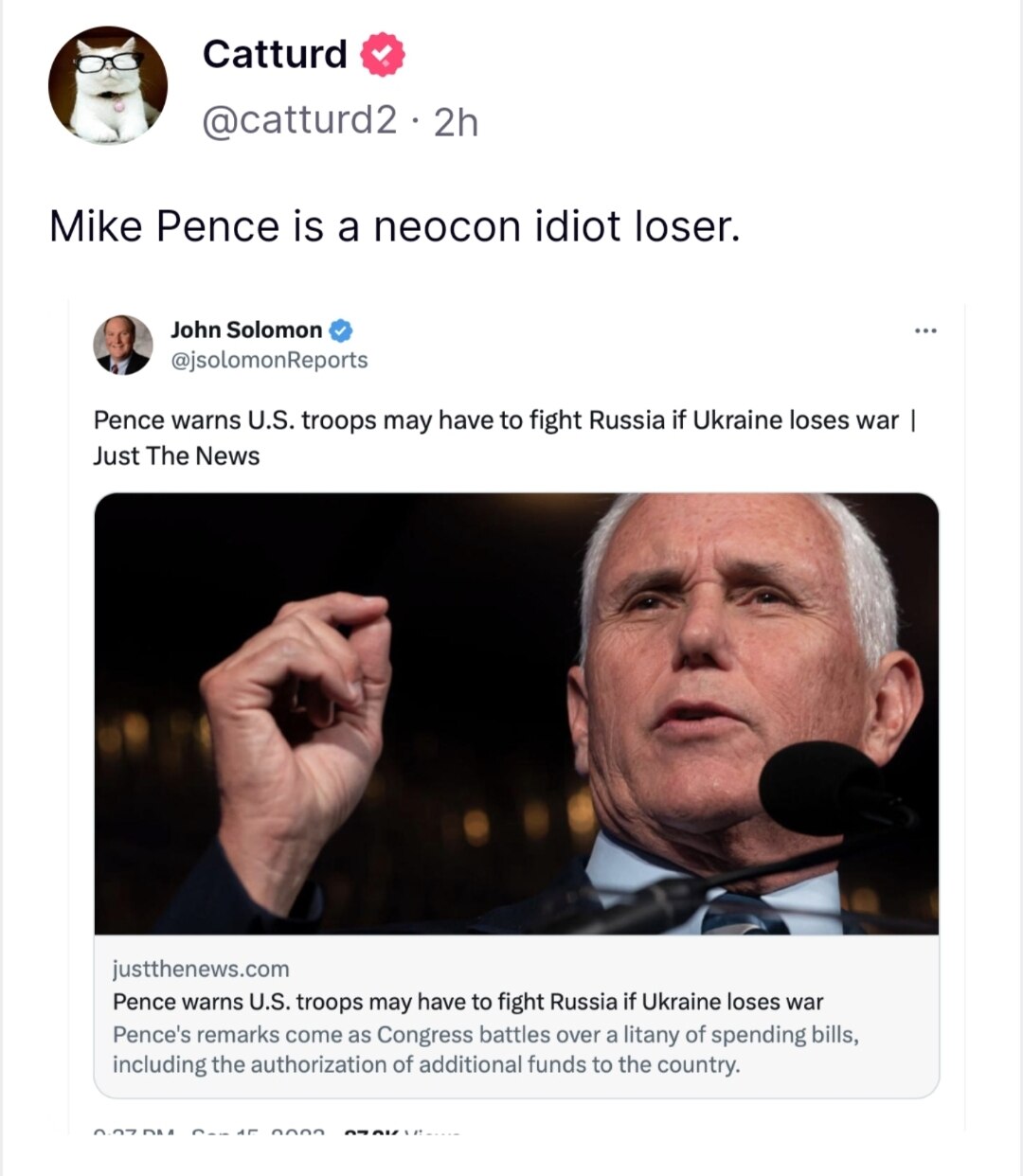Click the cut-off Views count at bottom
This screenshot has height=1176, width=1023.
(403, 1131)
